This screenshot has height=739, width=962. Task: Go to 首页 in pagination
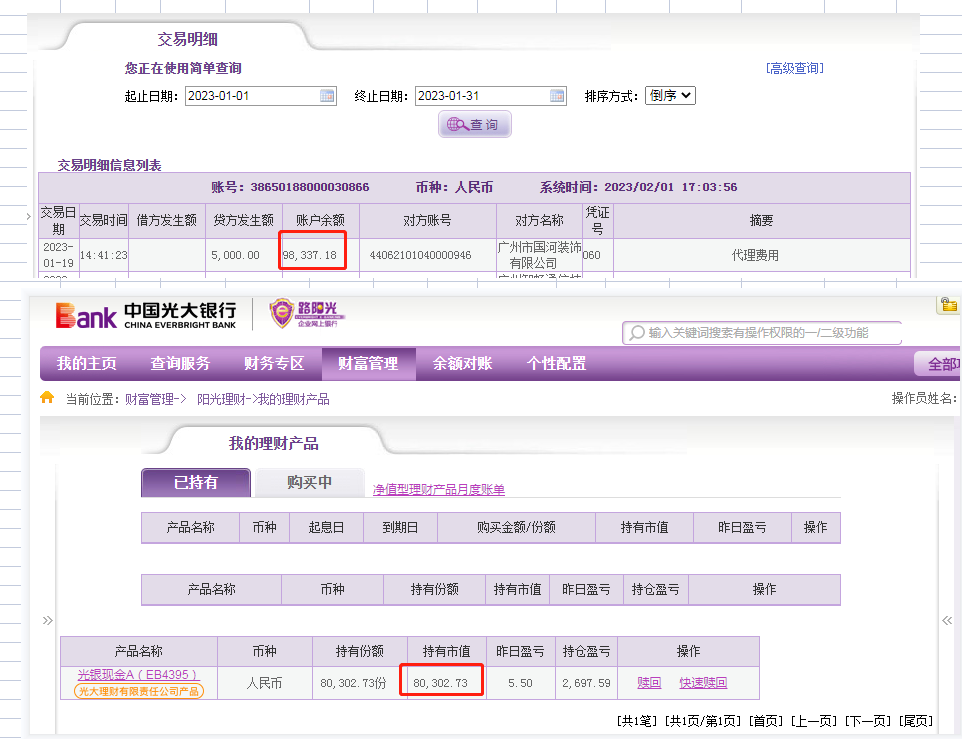point(766,721)
